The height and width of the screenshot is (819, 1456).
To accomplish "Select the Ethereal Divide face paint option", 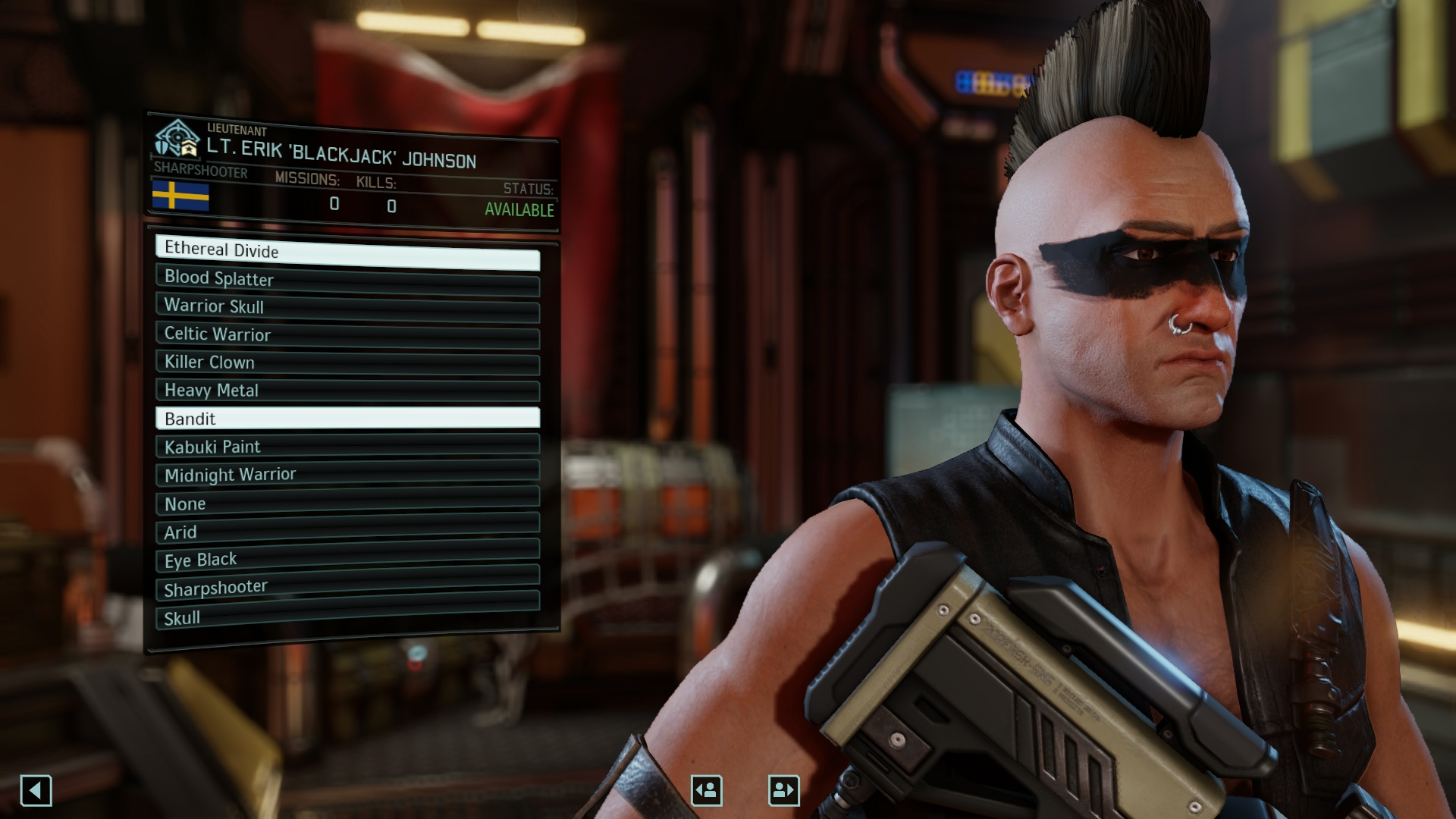I will (x=347, y=249).
